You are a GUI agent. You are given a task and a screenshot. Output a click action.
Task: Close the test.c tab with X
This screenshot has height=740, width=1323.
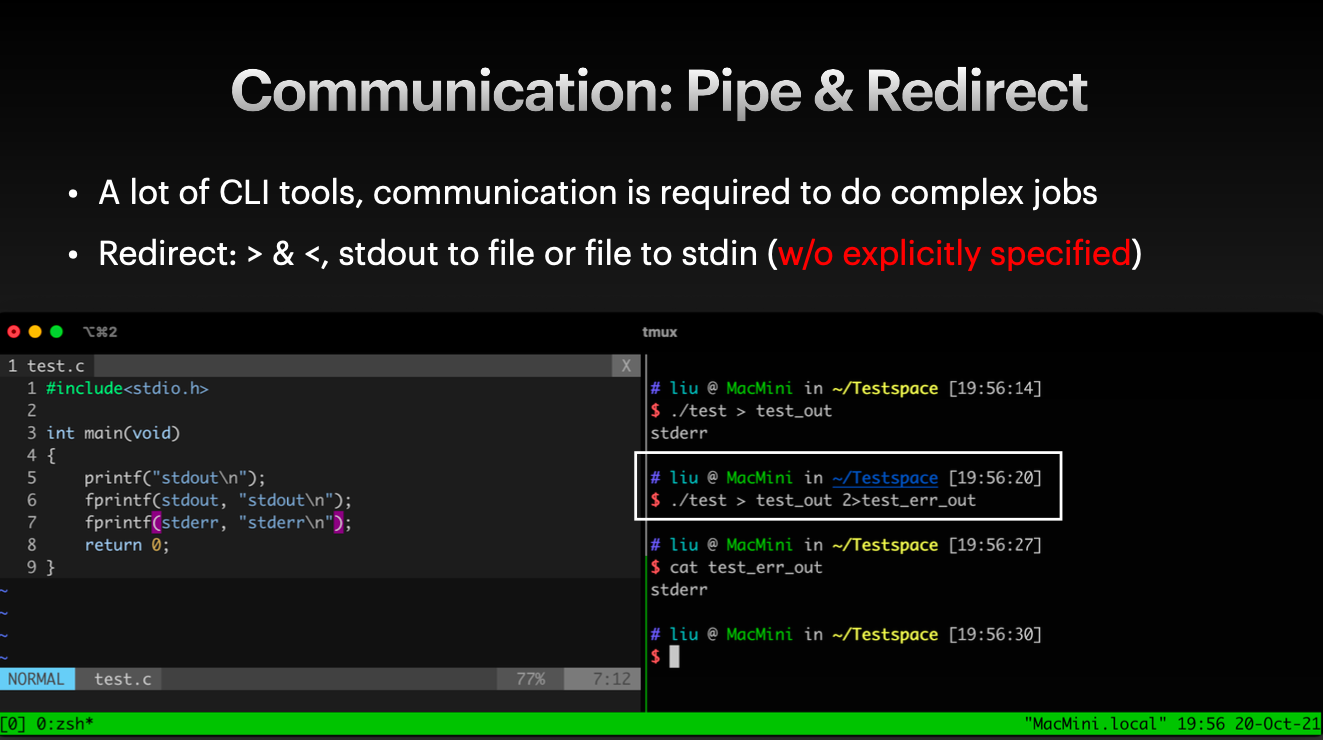click(626, 366)
